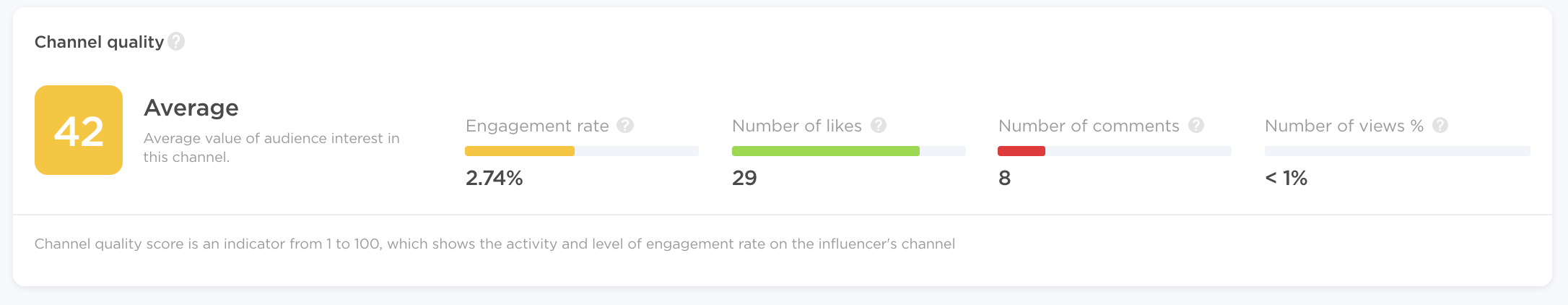Click the Channel quality heading

(99, 42)
